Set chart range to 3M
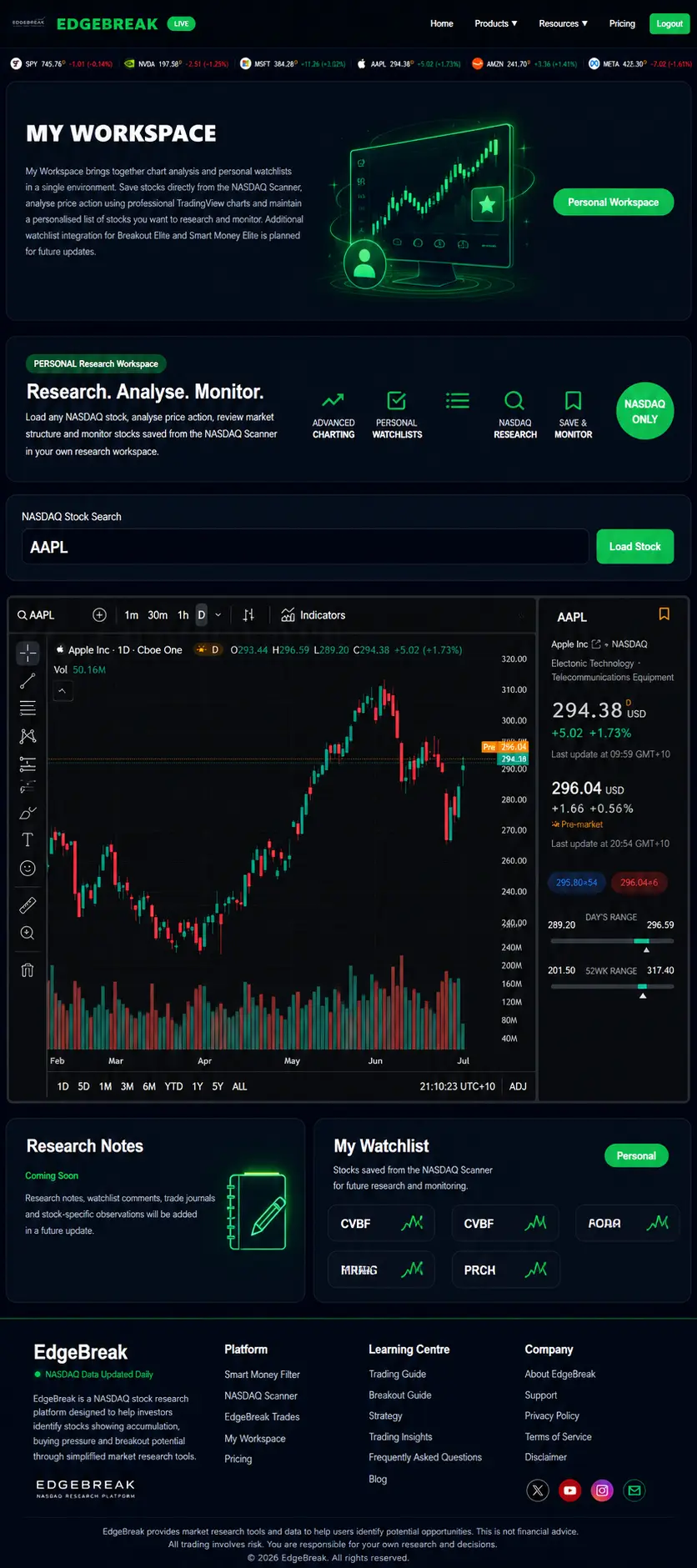The height and width of the screenshot is (1568, 697). click(x=128, y=1086)
